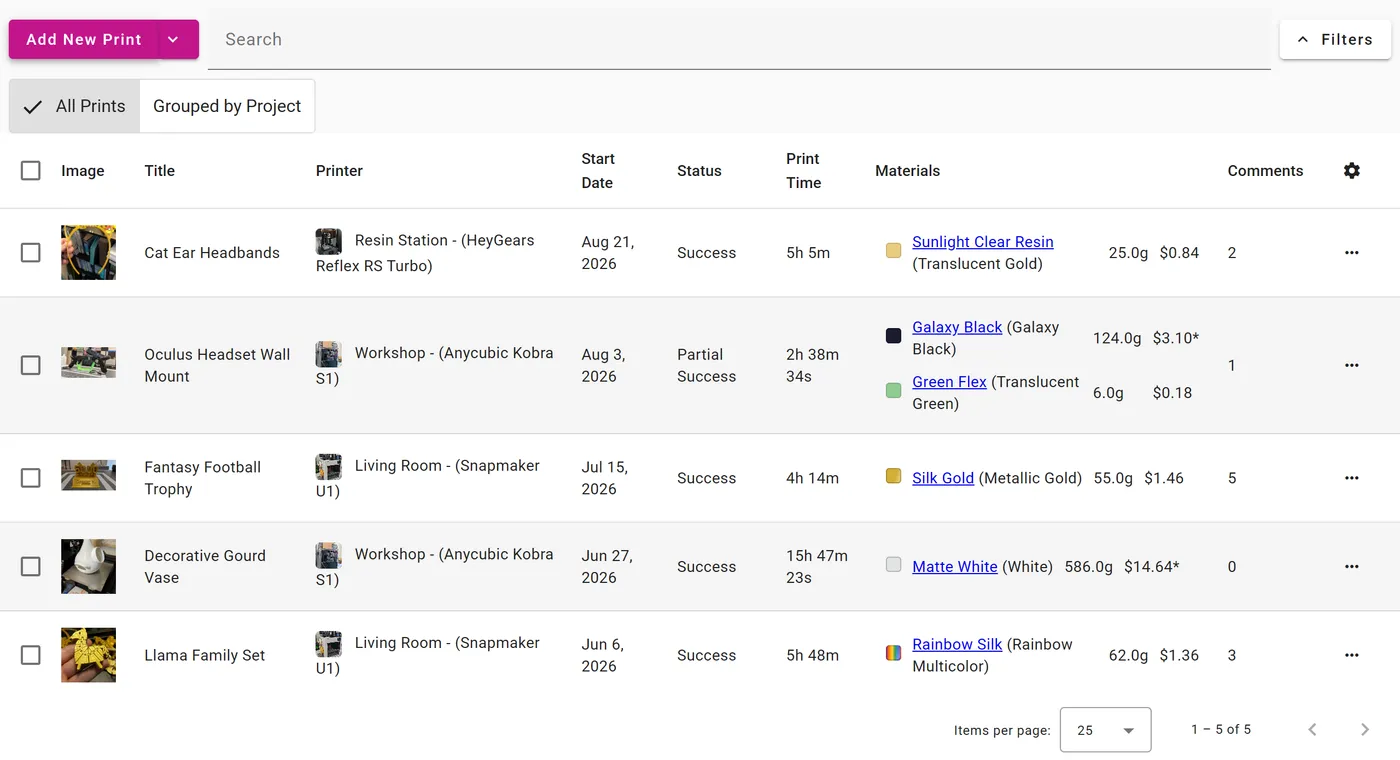Switch to All Prints view

(x=75, y=106)
